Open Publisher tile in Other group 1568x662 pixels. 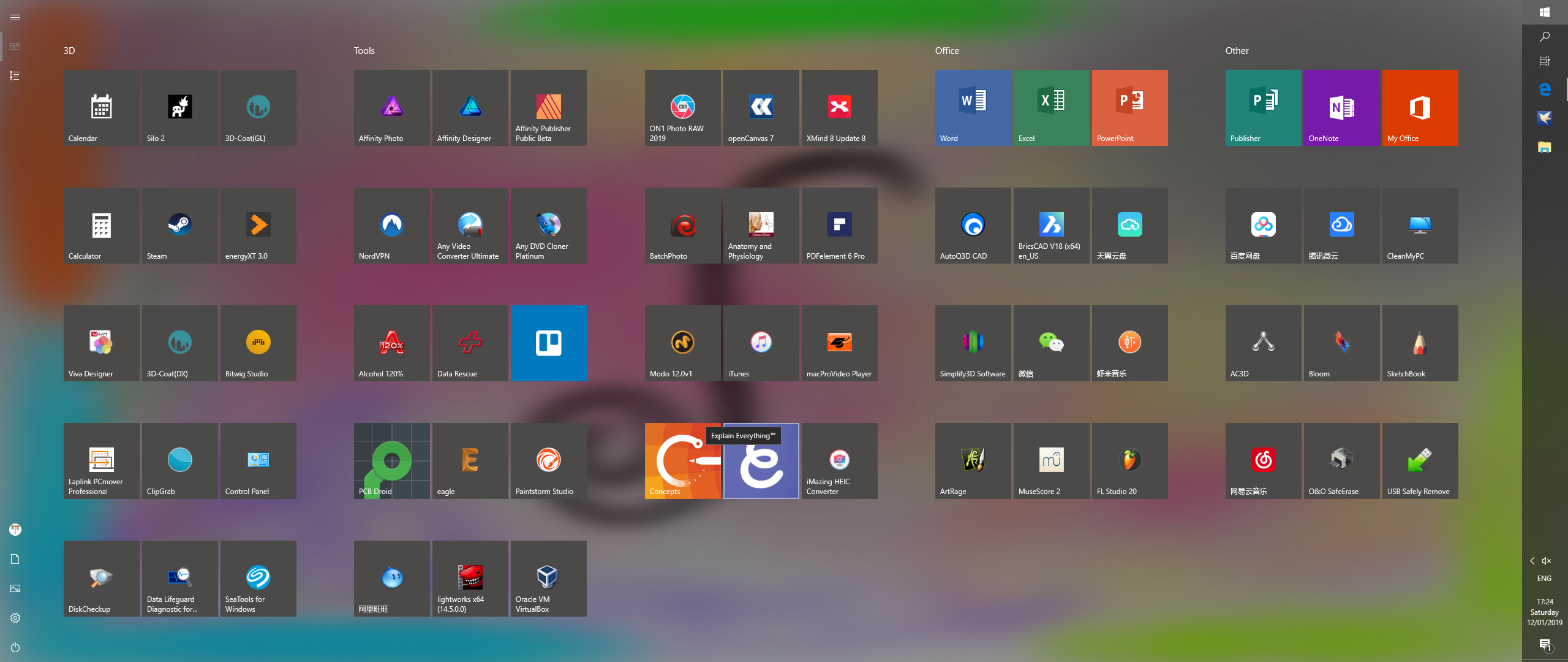click(x=1264, y=108)
